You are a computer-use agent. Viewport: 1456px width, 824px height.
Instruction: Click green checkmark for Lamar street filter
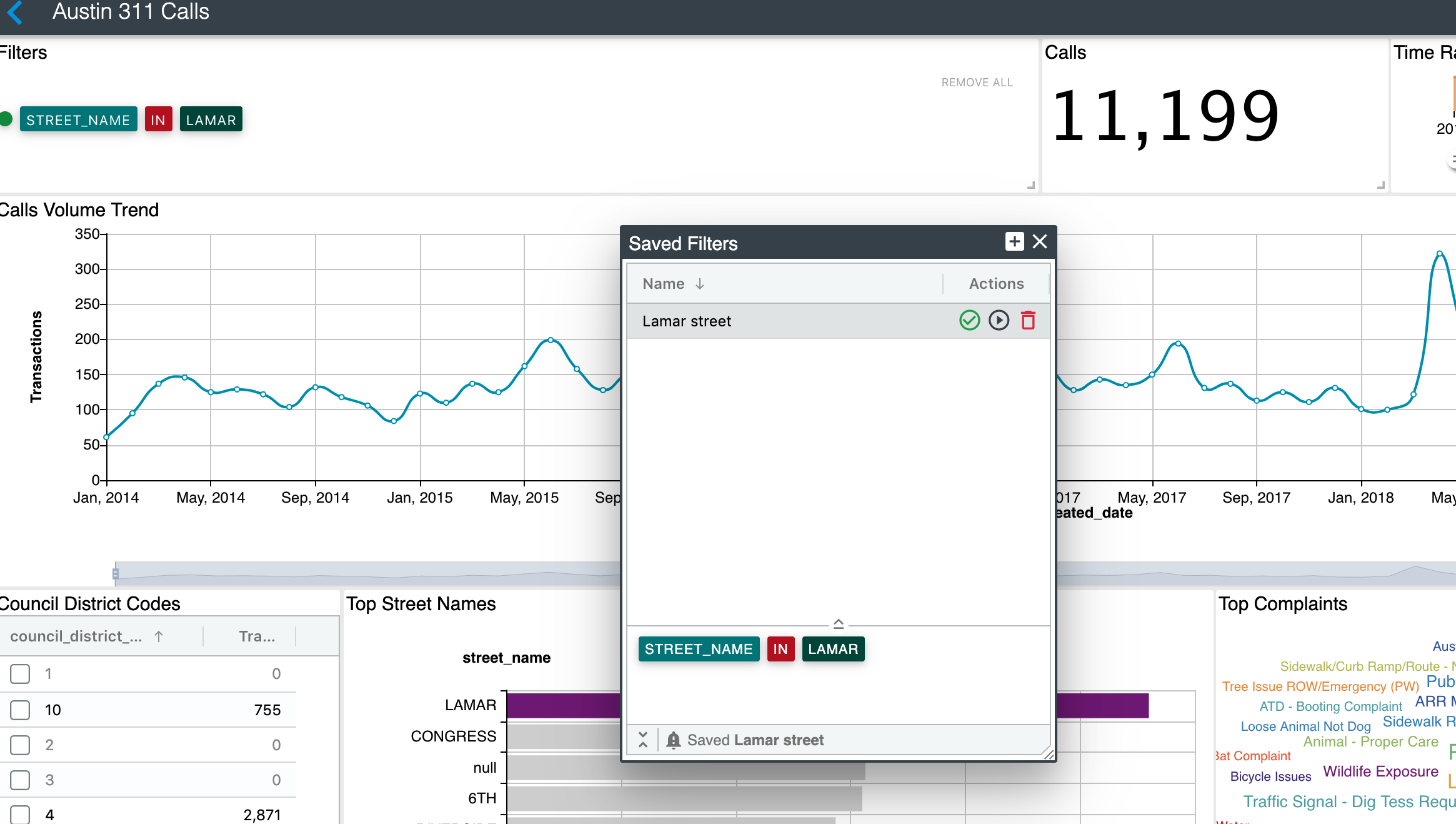coord(969,321)
